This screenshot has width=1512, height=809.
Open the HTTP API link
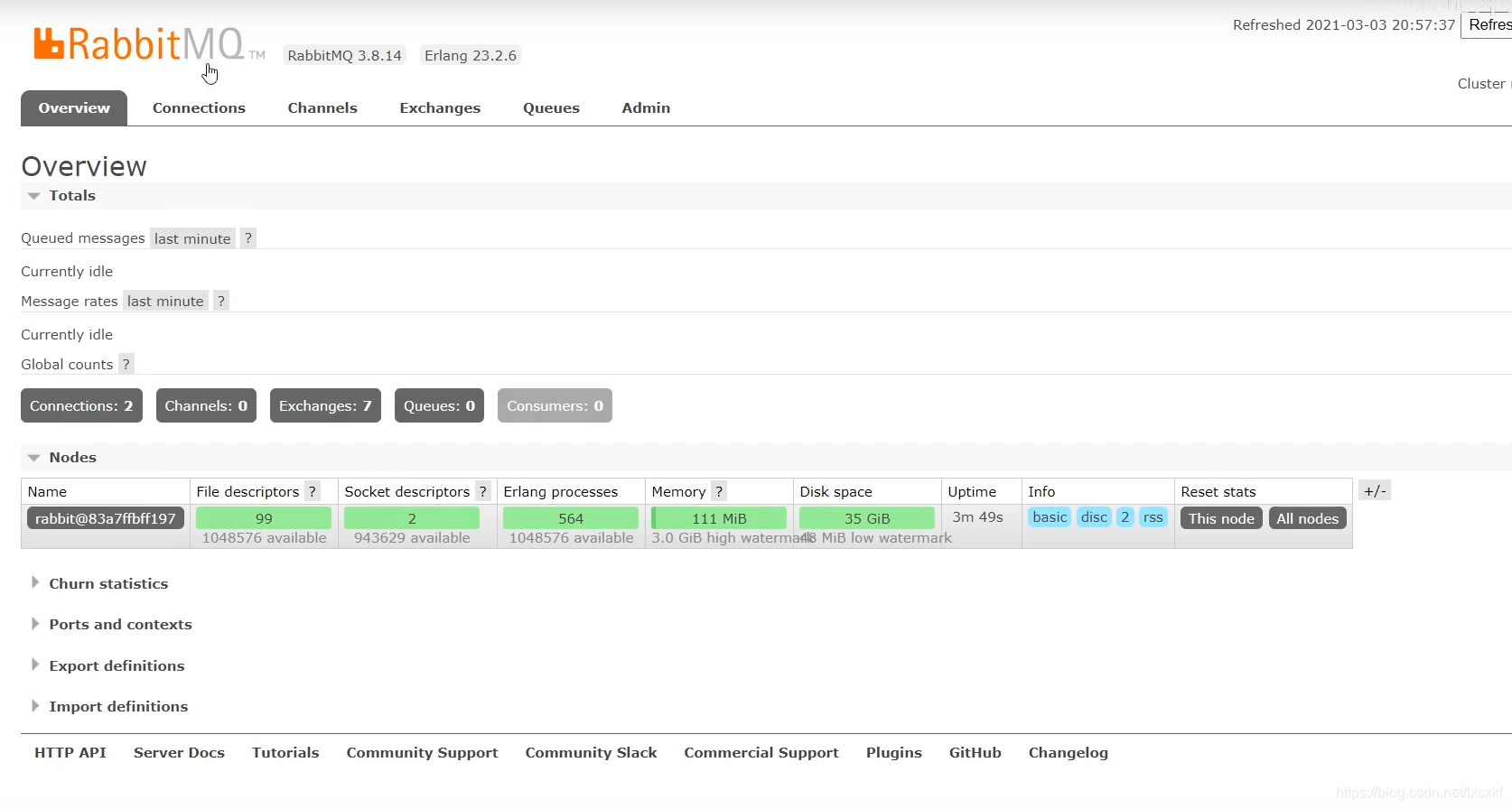coord(70,752)
